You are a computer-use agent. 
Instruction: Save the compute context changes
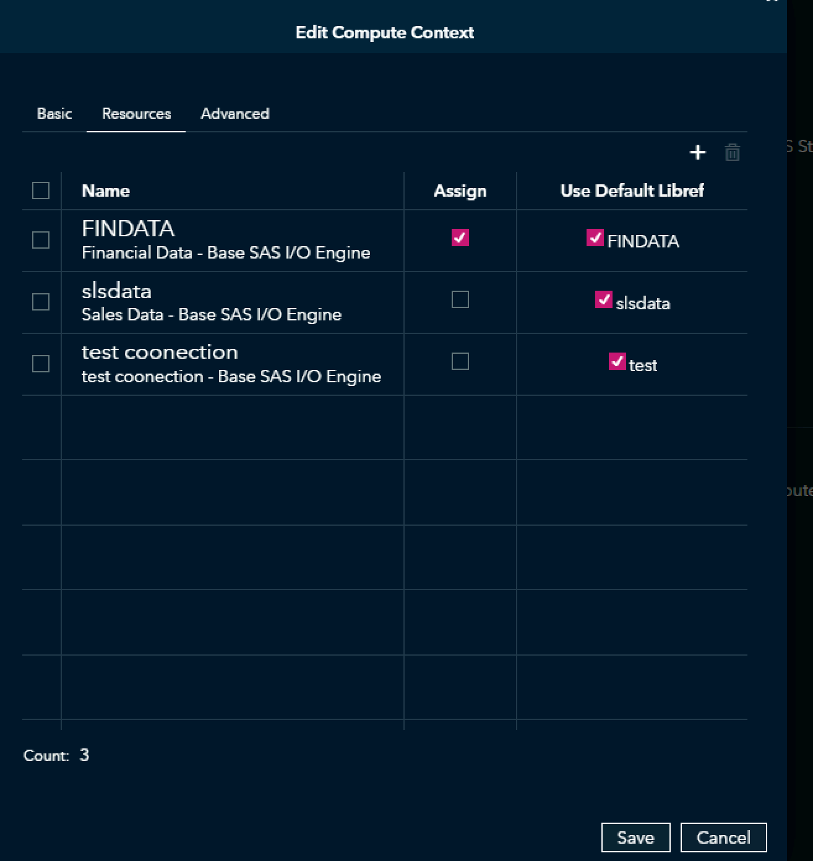635,837
